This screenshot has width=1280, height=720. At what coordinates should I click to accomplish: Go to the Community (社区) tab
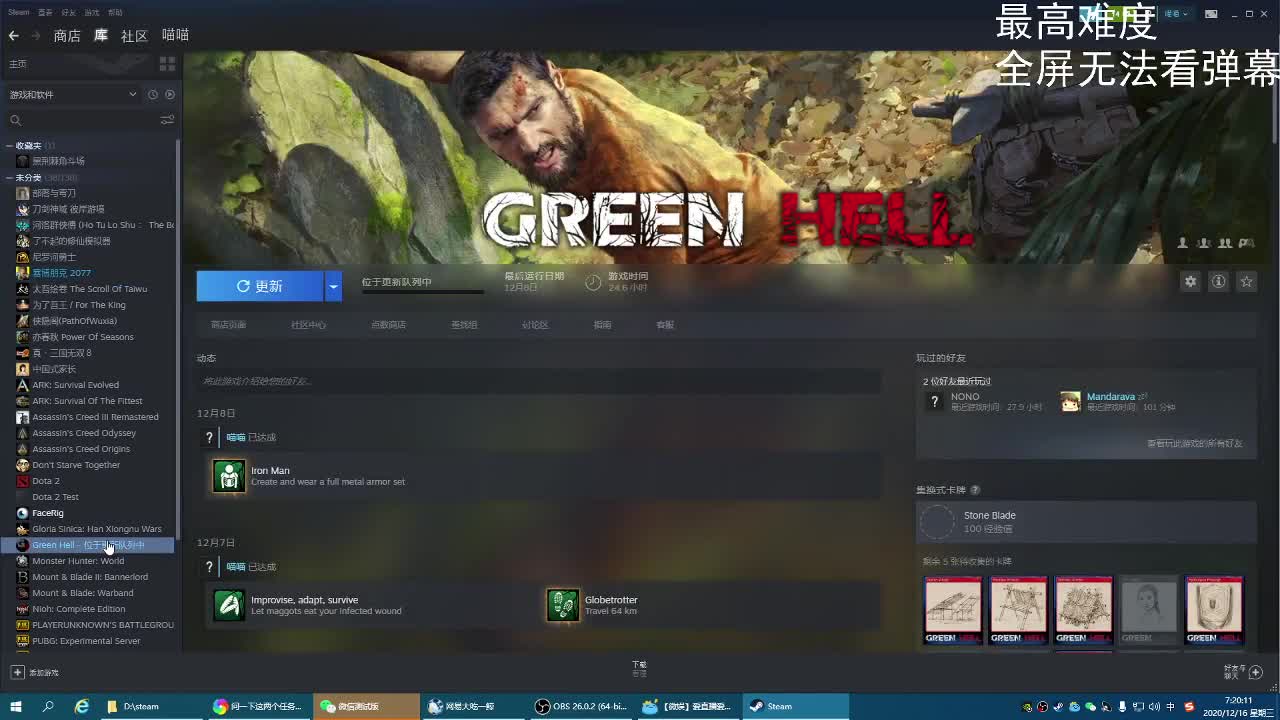coord(134,36)
